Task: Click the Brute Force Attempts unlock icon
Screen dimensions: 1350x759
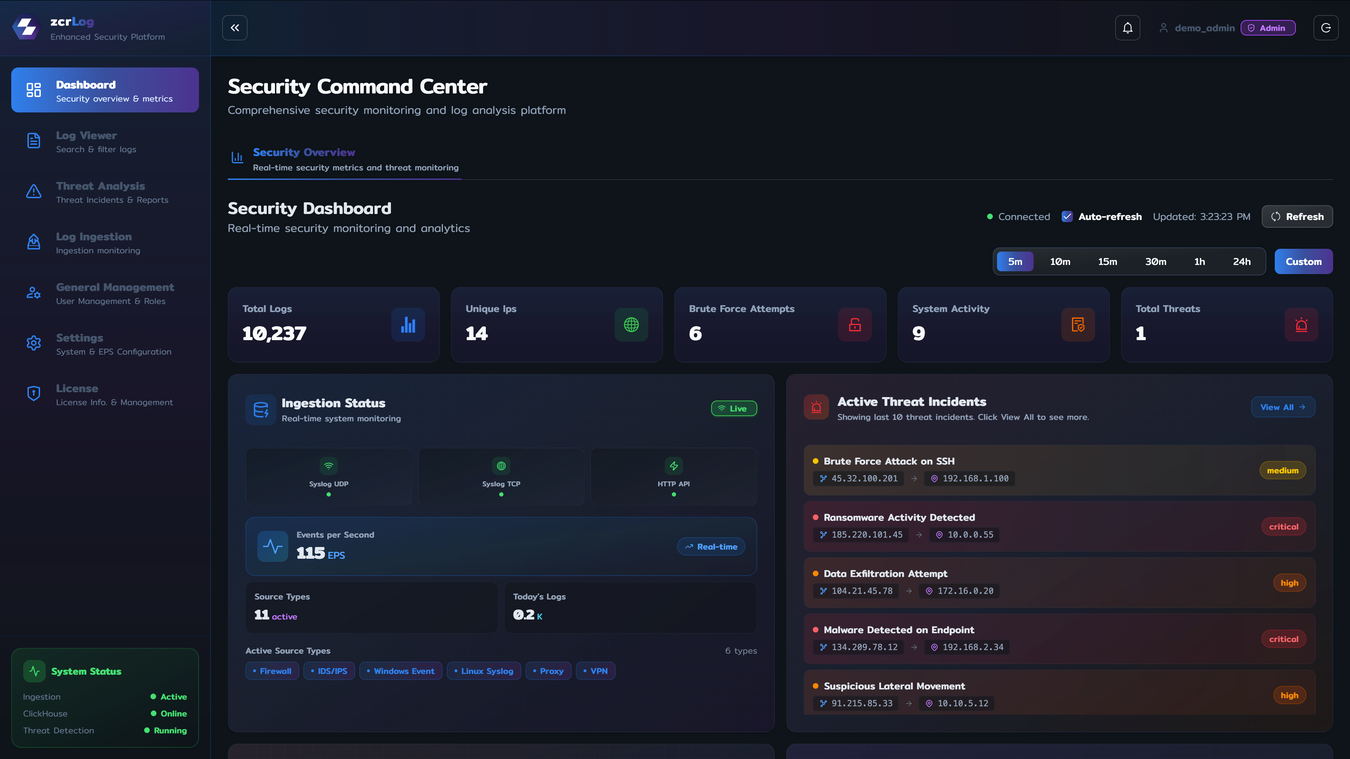Action: [855, 325]
